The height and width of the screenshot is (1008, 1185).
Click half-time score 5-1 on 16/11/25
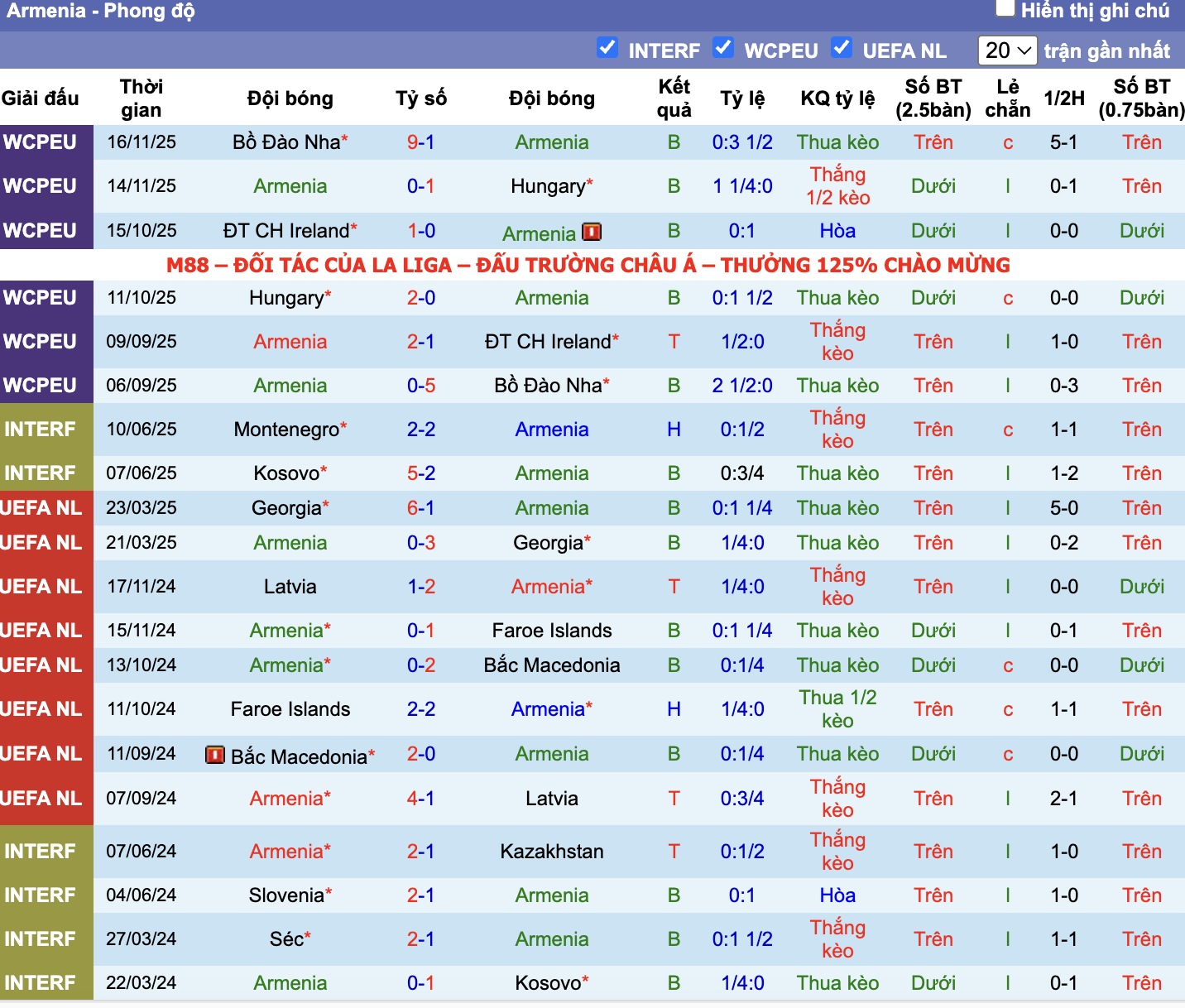click(1063, 142)
